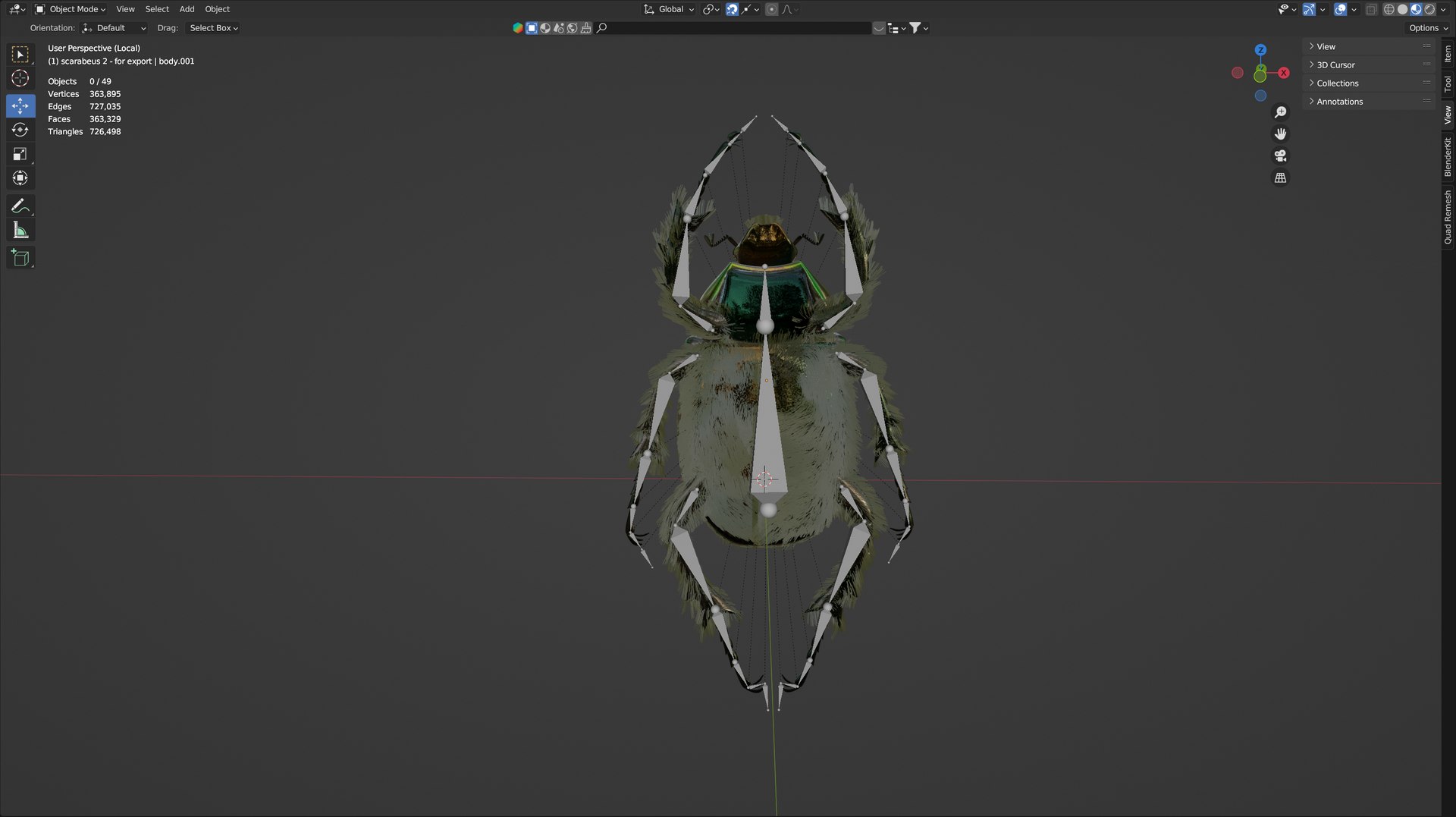Screen dimensions: 1456x817
Task: Open the View menu in header
Action: [125, 9]
